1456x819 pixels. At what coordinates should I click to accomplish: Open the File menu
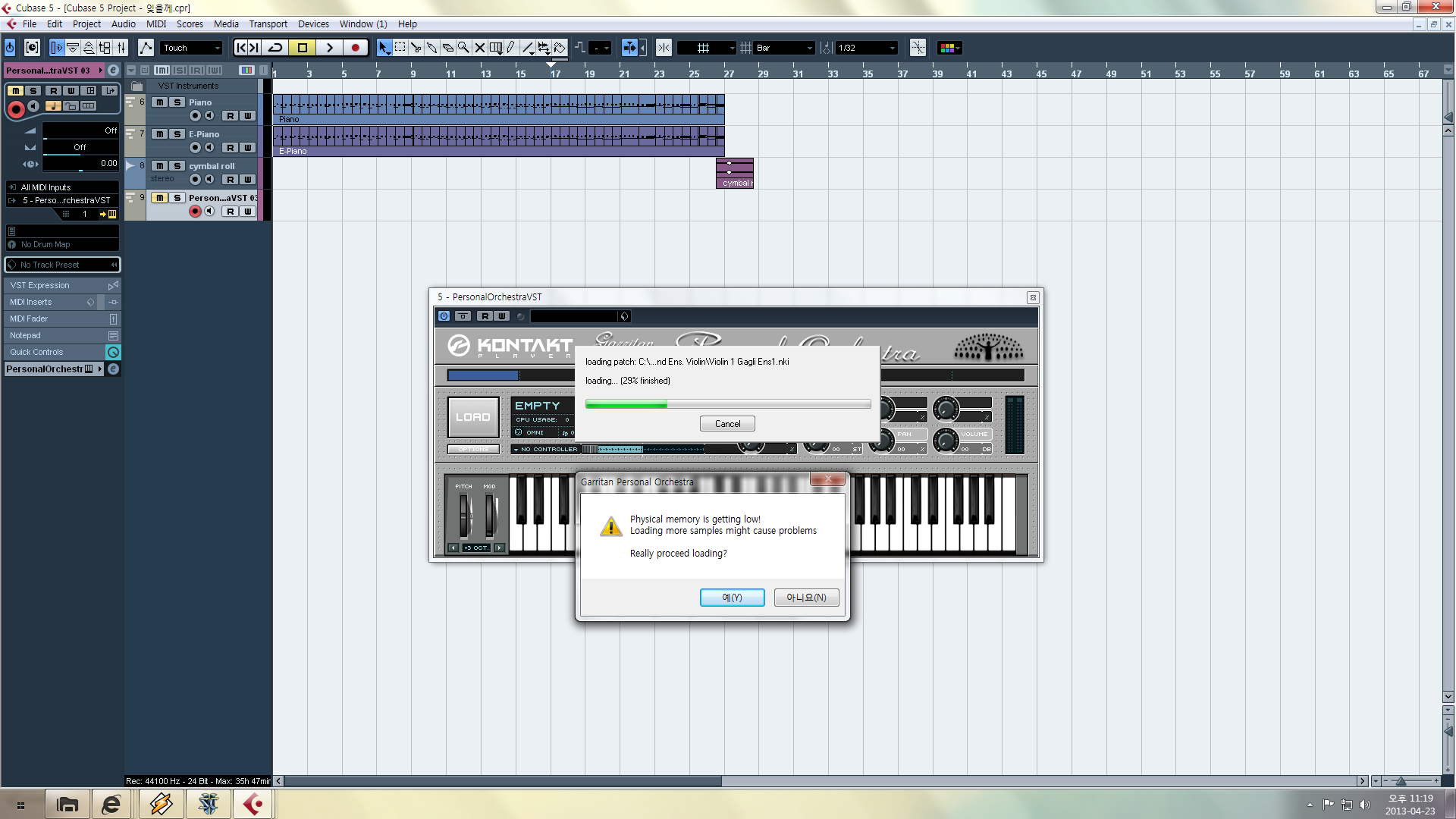click(30, 24)
